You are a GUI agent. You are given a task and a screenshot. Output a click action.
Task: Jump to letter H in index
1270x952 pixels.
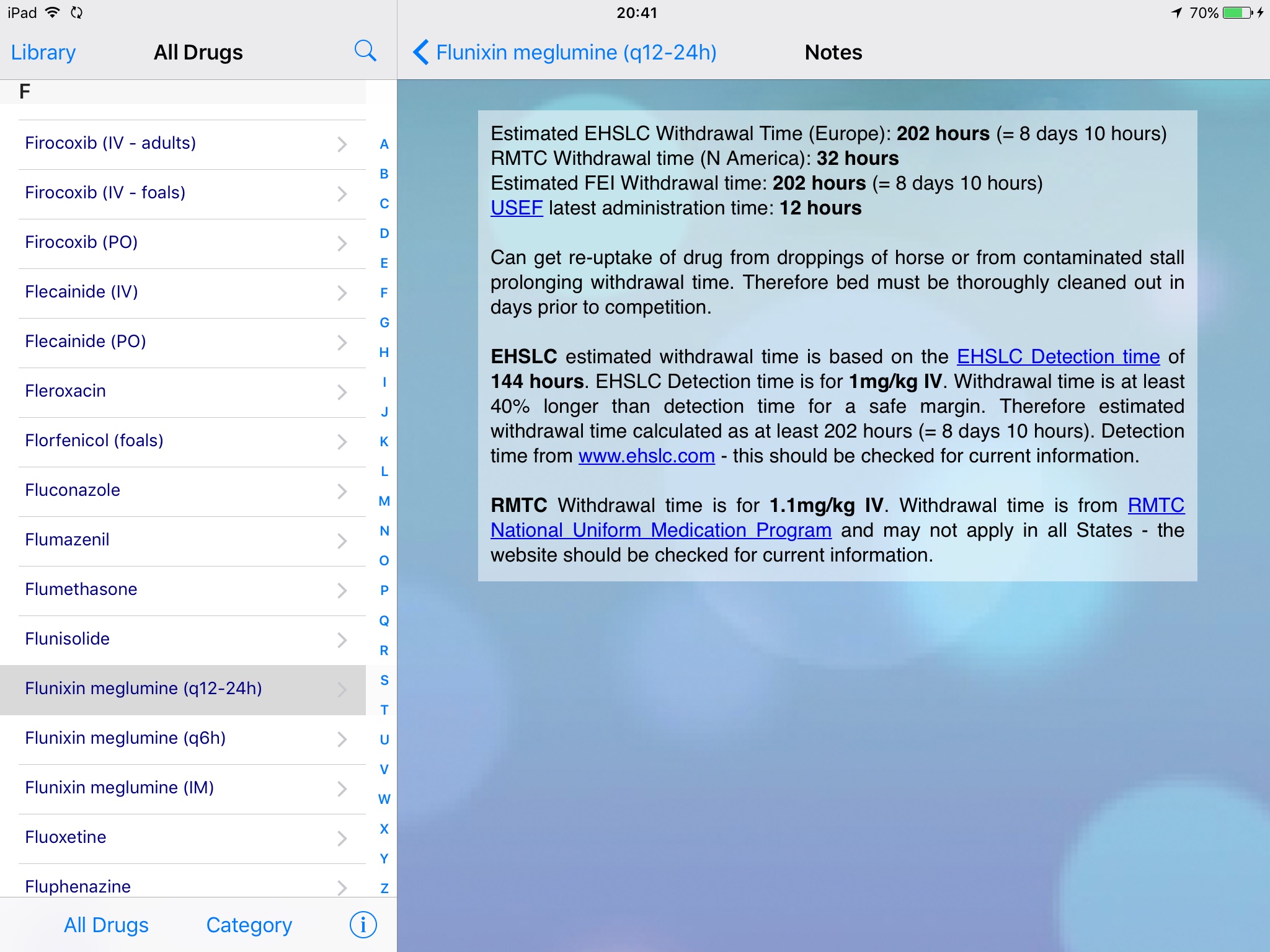pos(384,353)
